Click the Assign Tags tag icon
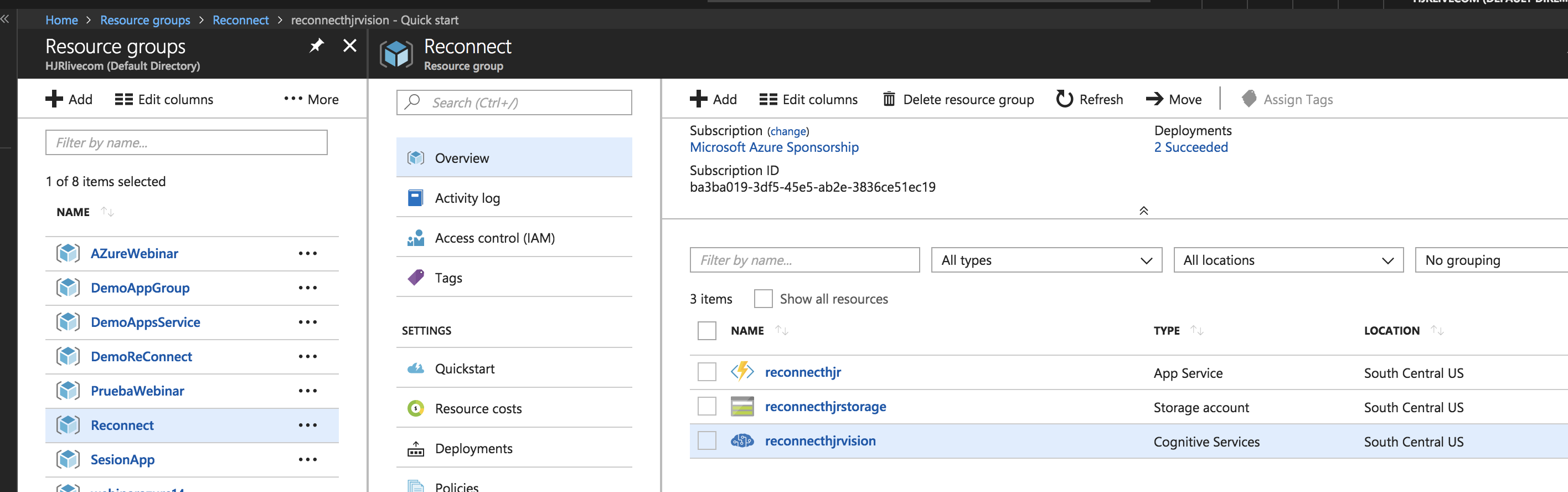 pyautogui.click(x=1249, y=99)
